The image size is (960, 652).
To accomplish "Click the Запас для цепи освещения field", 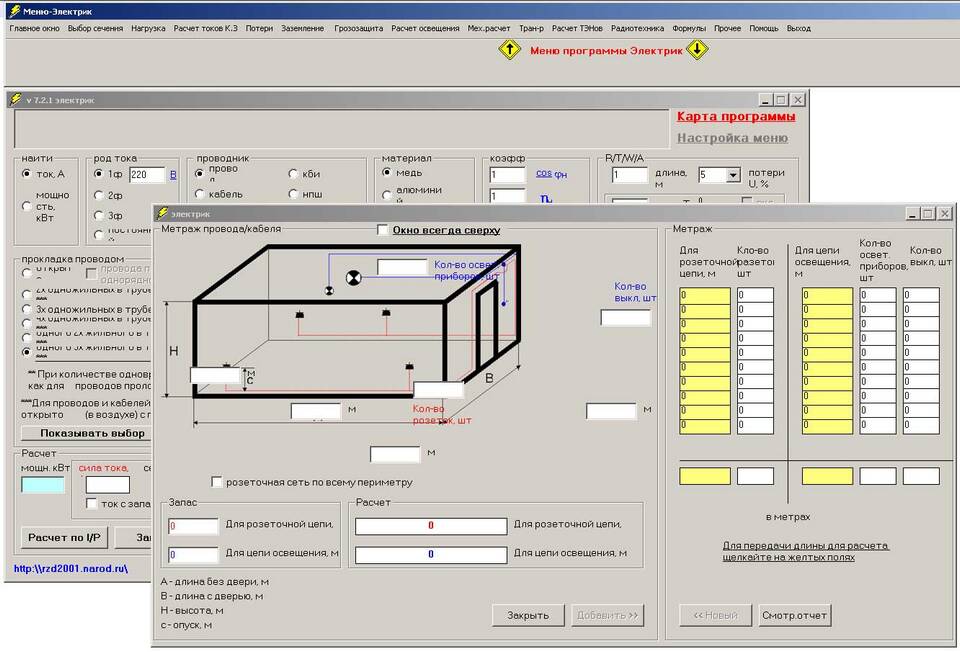I will coord(193,555).
